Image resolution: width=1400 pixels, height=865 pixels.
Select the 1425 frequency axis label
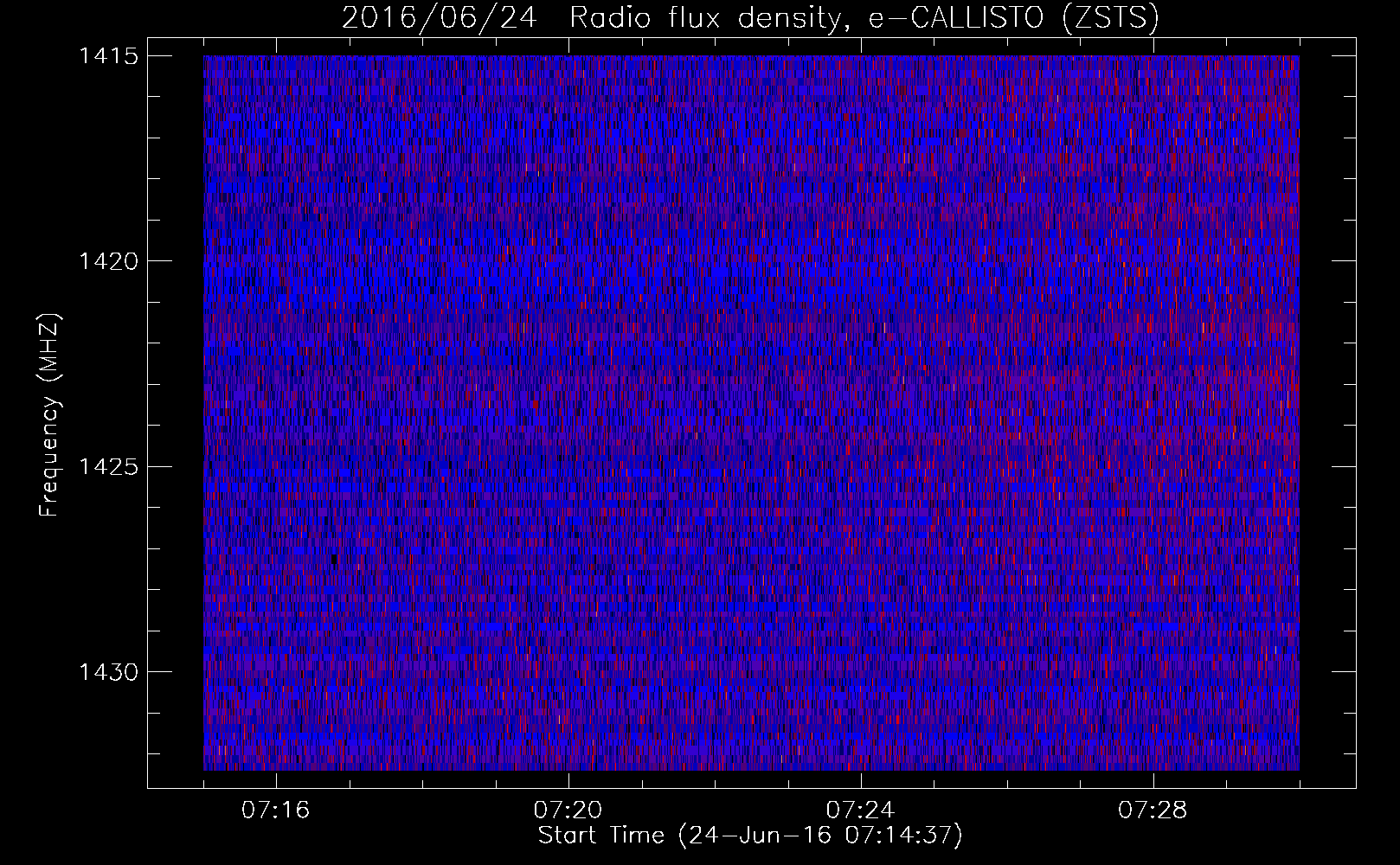(x=109, y=467)
